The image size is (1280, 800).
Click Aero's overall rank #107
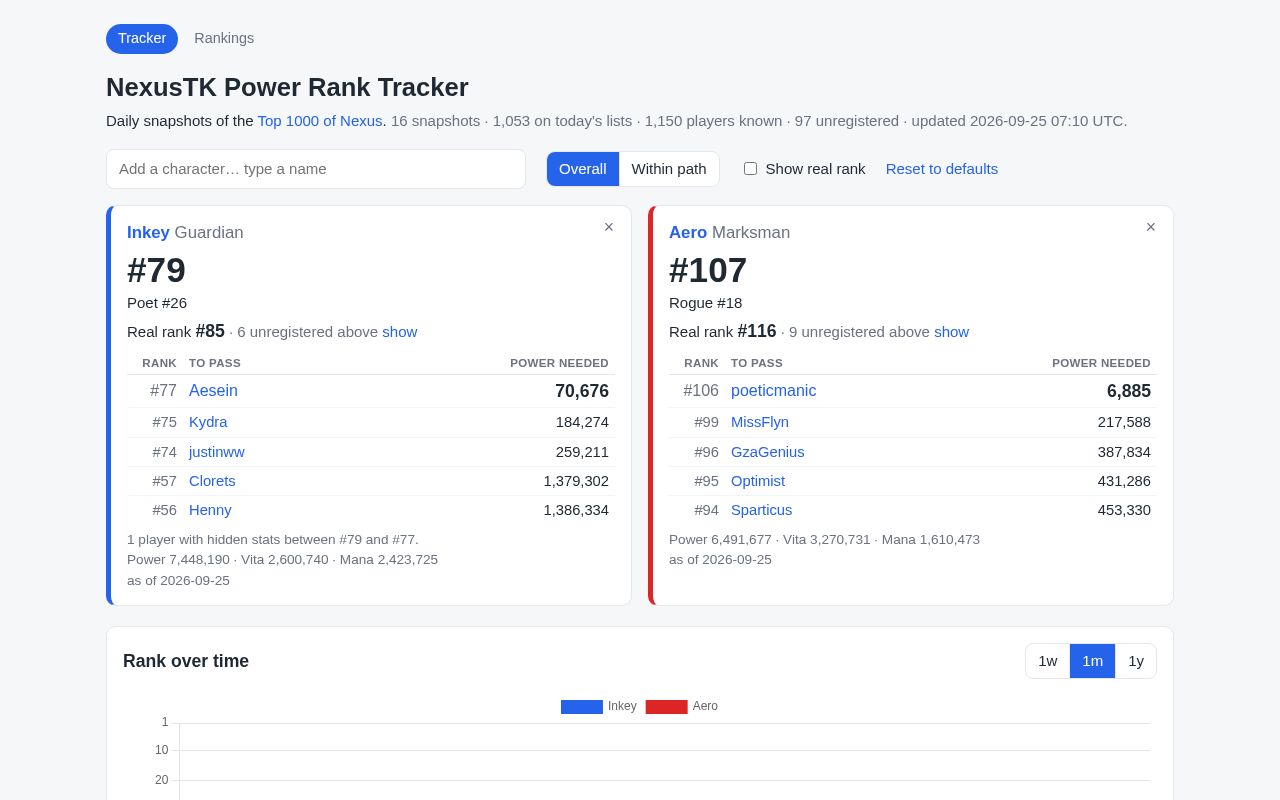[708, 270]
